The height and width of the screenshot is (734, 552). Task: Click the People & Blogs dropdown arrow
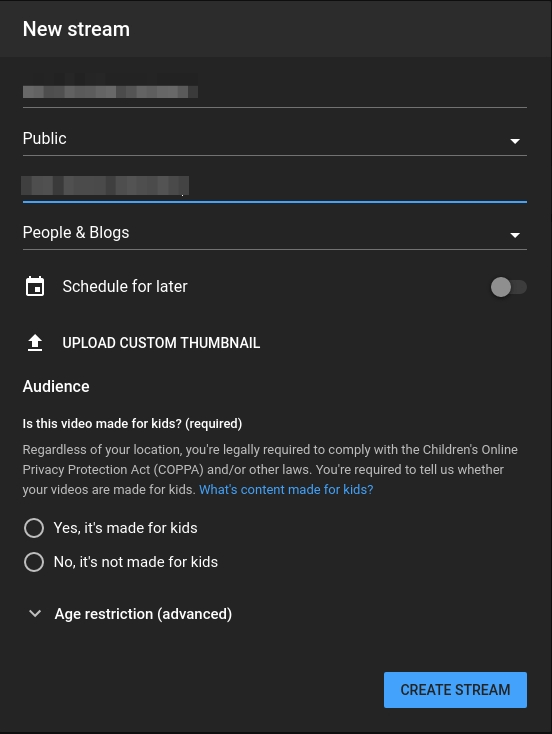[515, 235]
